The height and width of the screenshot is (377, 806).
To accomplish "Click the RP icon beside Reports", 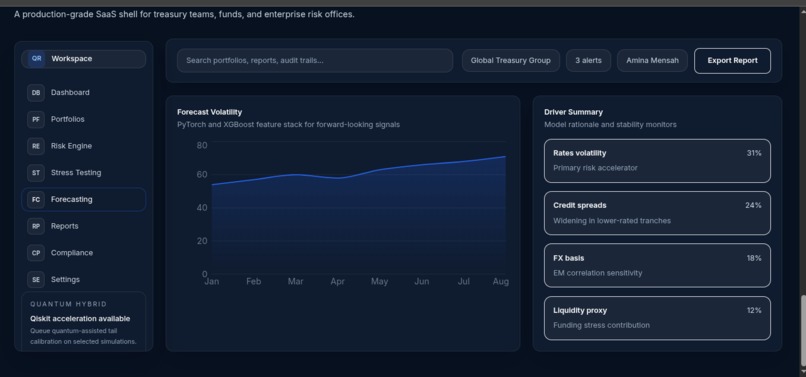I will pos(36,226).
